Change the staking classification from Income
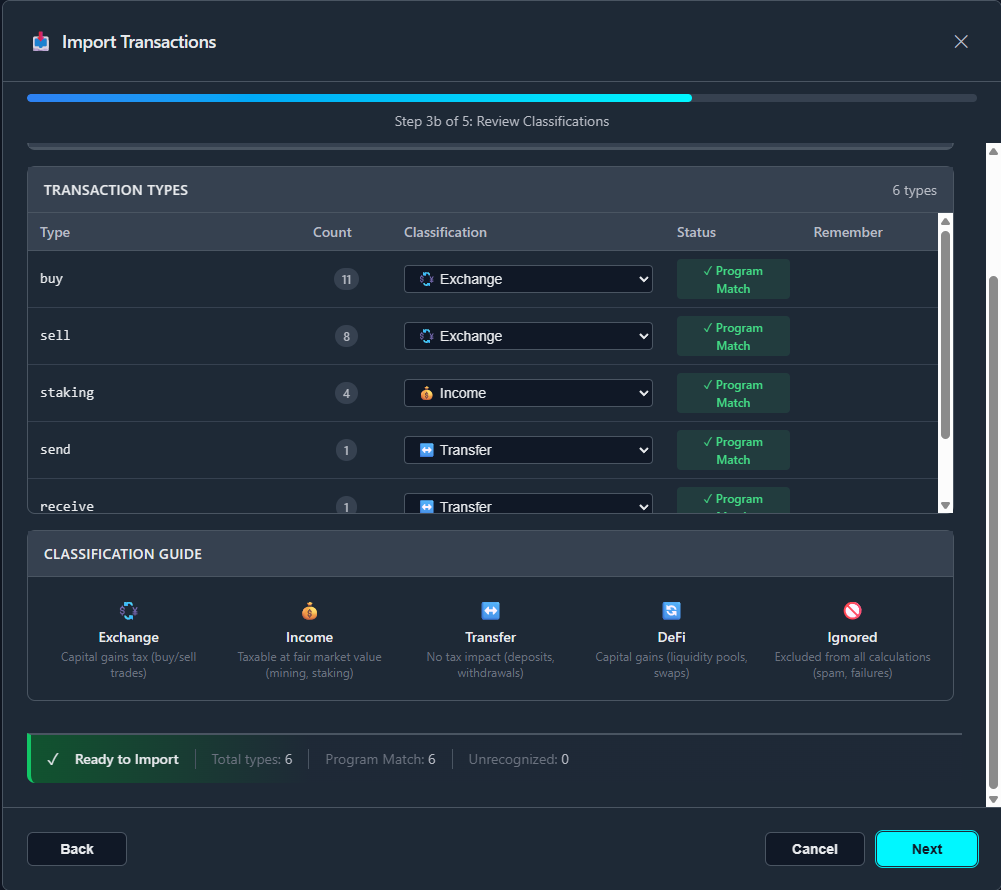The height and width of the screenshot is (890, 1001). pyautogui.click(x=528, y=393)
